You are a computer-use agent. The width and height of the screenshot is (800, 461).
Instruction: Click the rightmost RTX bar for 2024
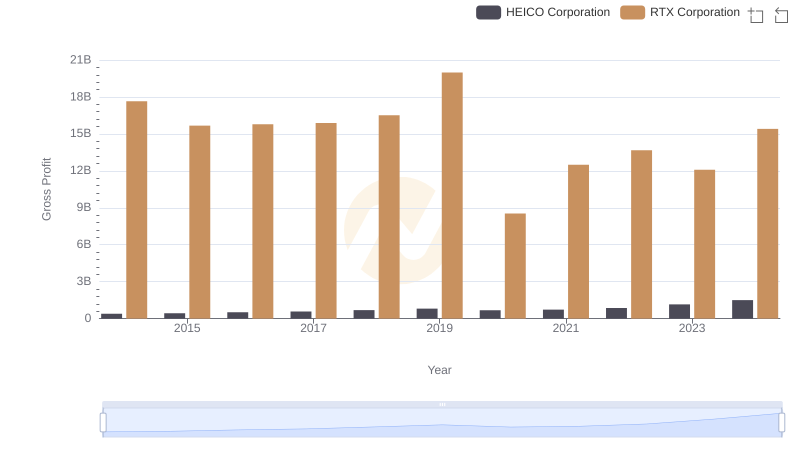pyautogui.click(x=768, y=223)
